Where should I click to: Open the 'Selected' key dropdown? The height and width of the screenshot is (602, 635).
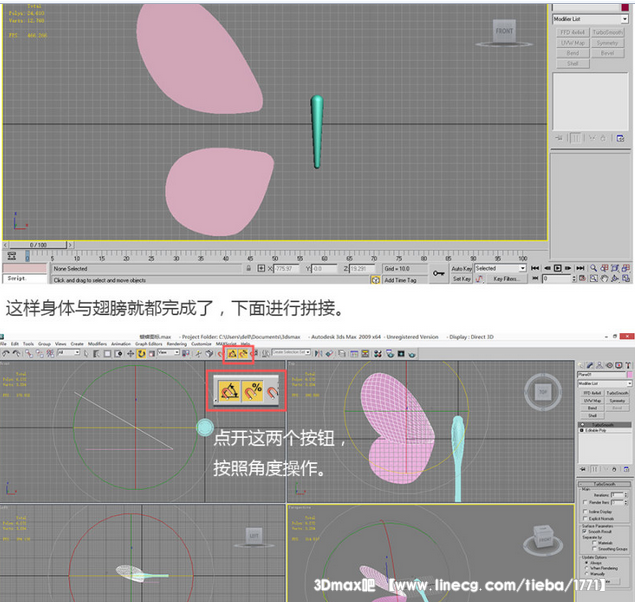(500, 268)
